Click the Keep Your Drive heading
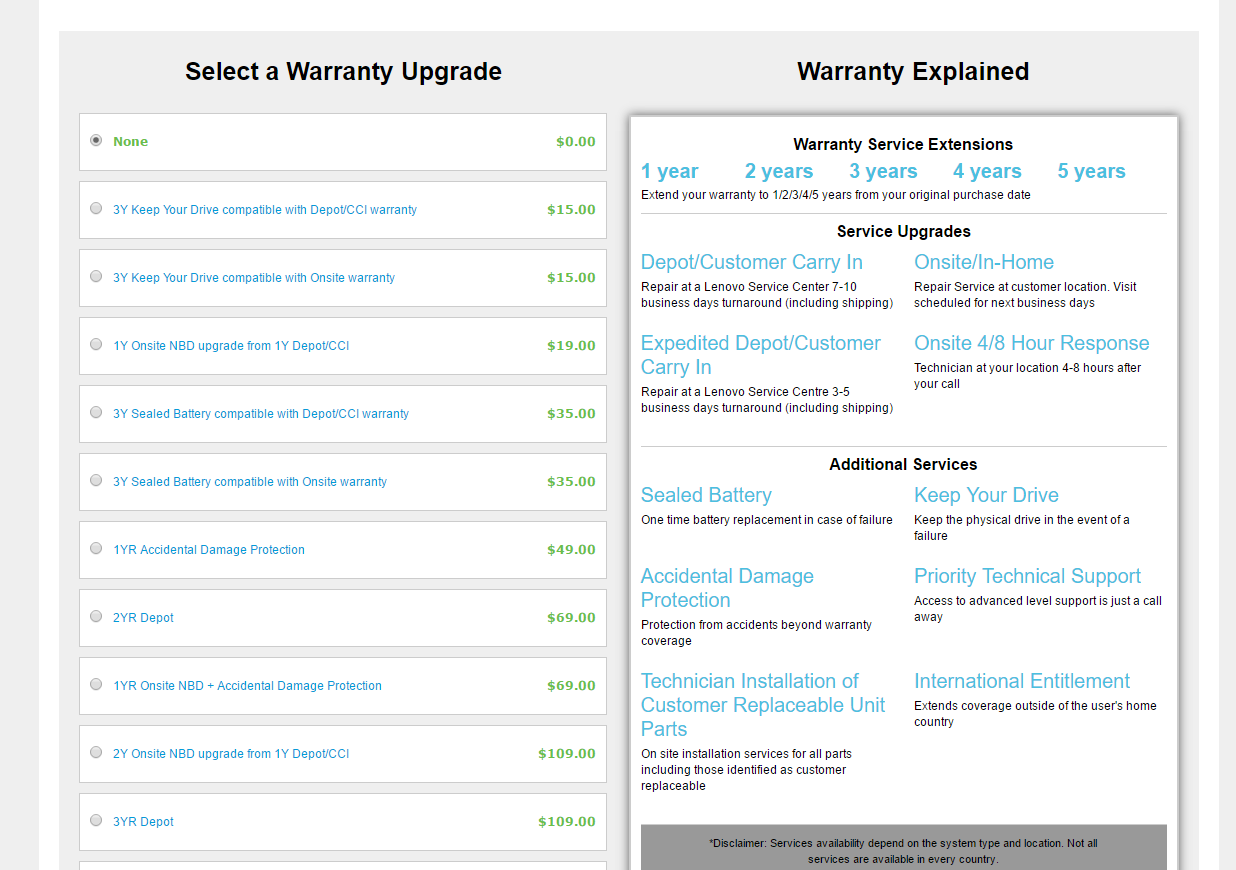1236x870 pixels. click(x=986, y=495)
